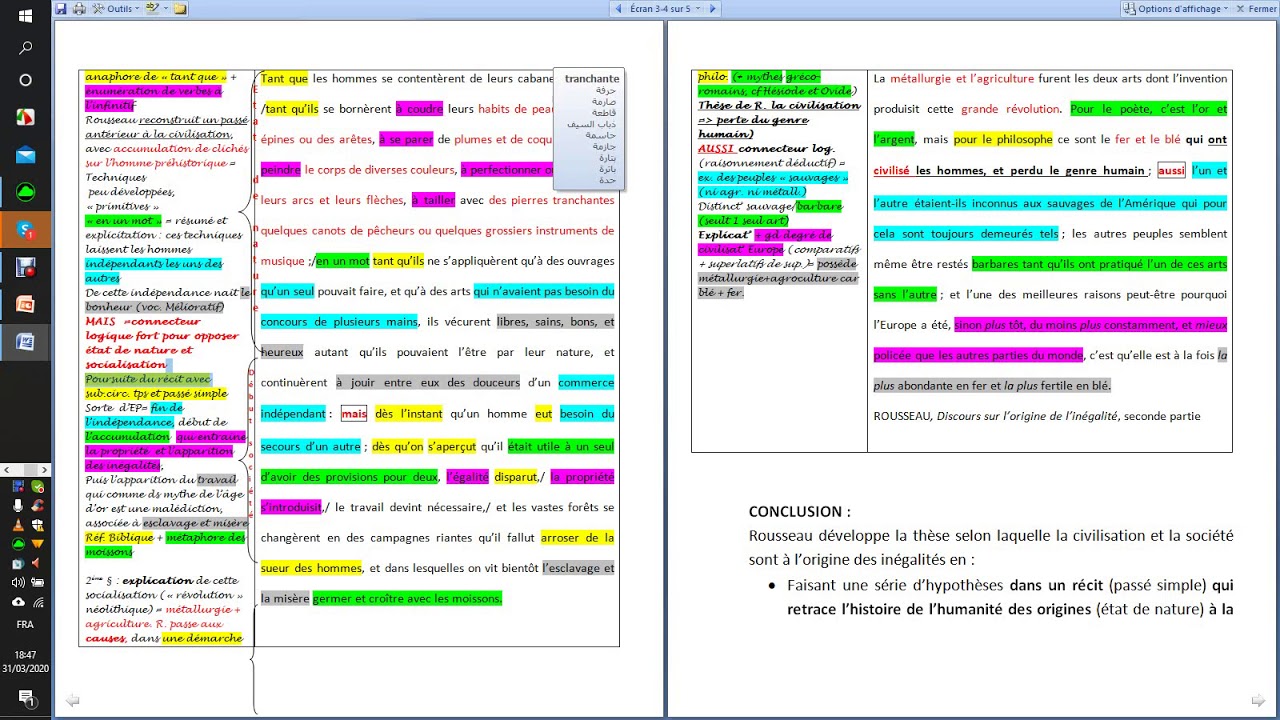Click 'anaphore de « tant que »' annotation
Image resolution: width=1280 pixels, height=720 pixels.
point(156,77)
